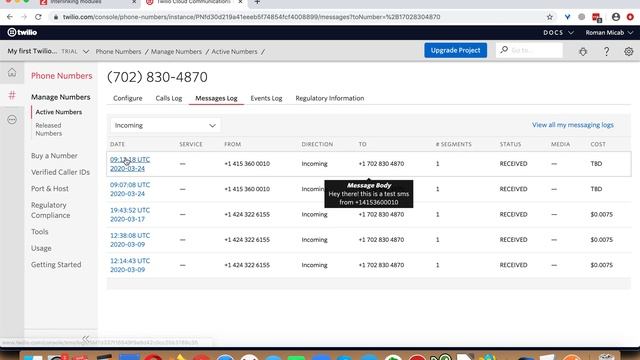This screenshot has width=640, height=360.
Task: Open Regulatory Compliance in sidebar
Action: click(x=51, y=210)
